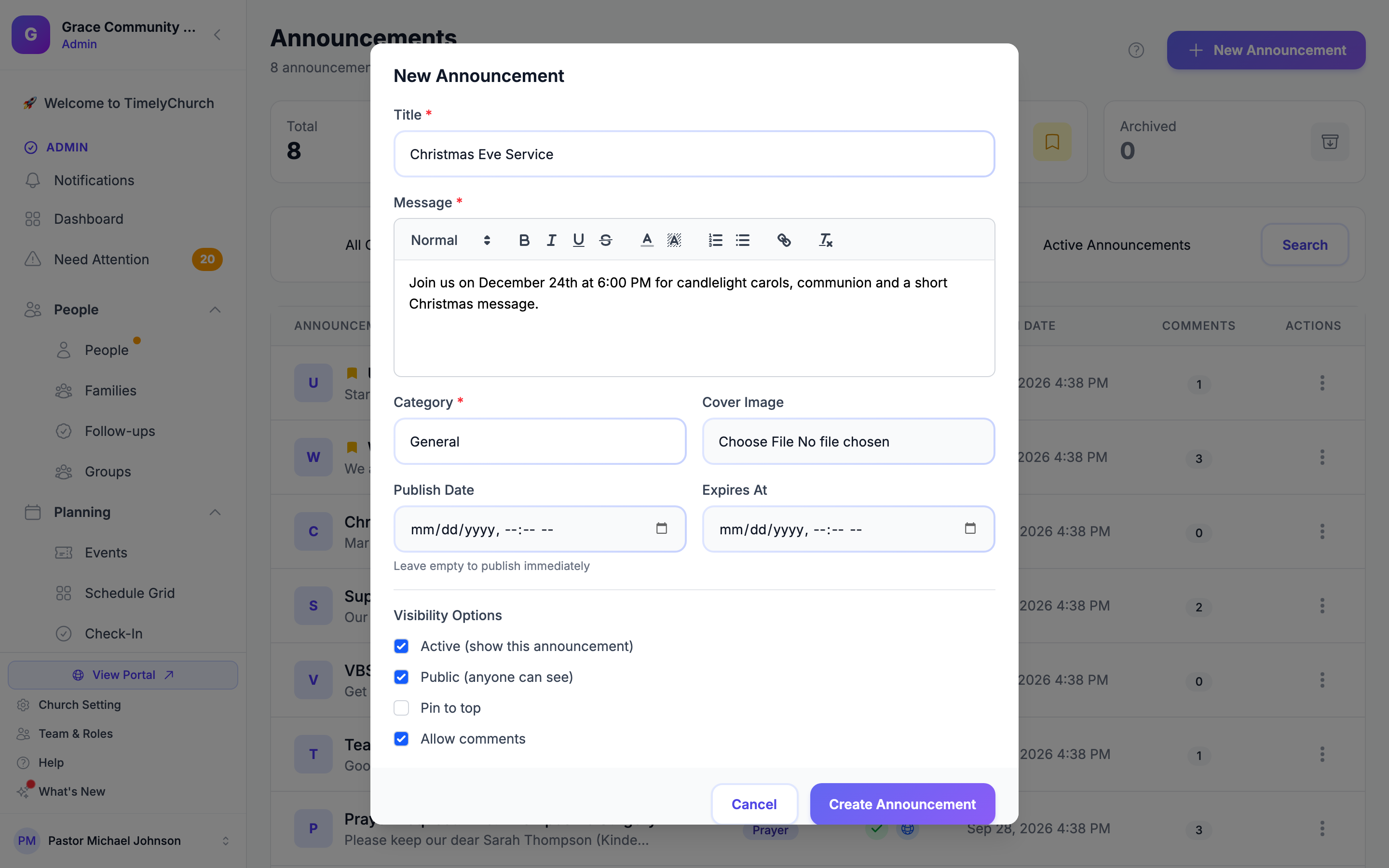Apply italic formatting in the editor toolbar
The height and width of the screenshot is (868, 1389).
[x=551, y=240]
